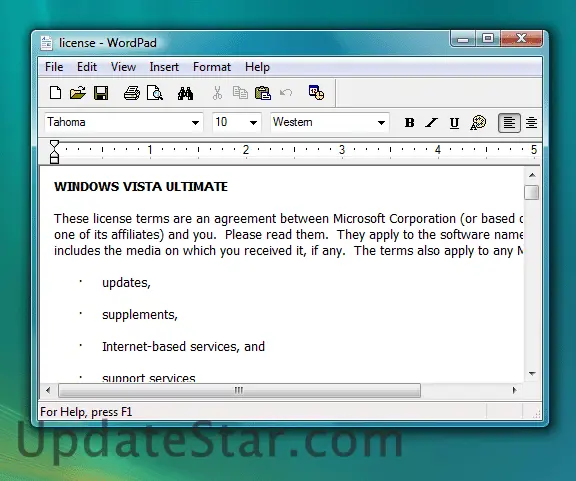The image size is (576, 481).
Task: Insert date and time with the clock icon
Action: click(x=316, y=93)
